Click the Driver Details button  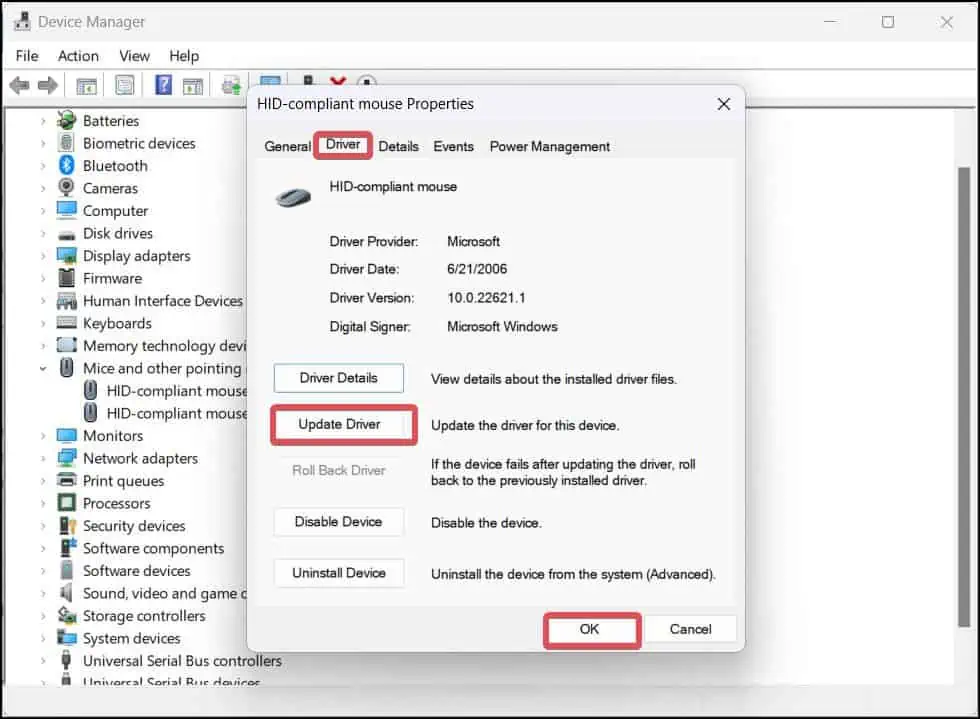pyautogui.click(x=339, y=378)
